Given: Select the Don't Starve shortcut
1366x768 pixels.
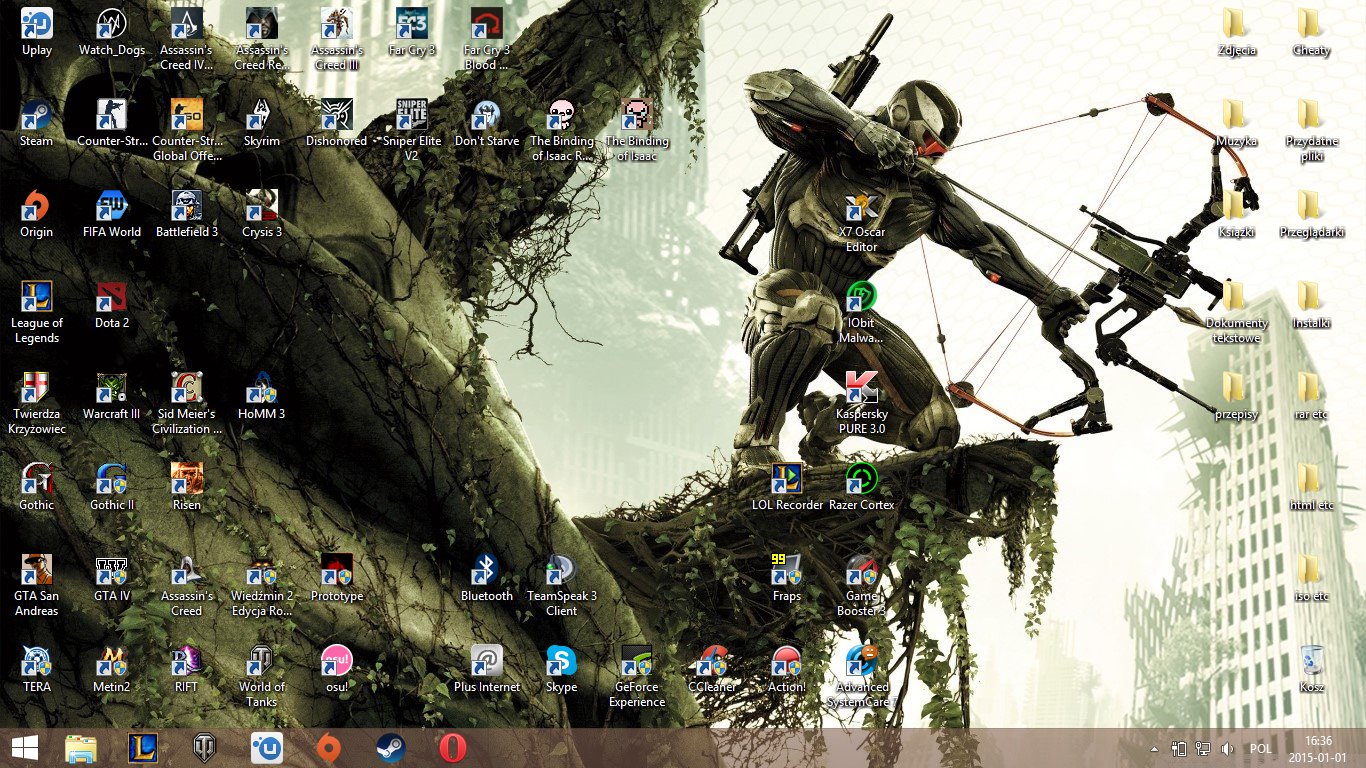Looking at the screenshot, I should point(487,123).
